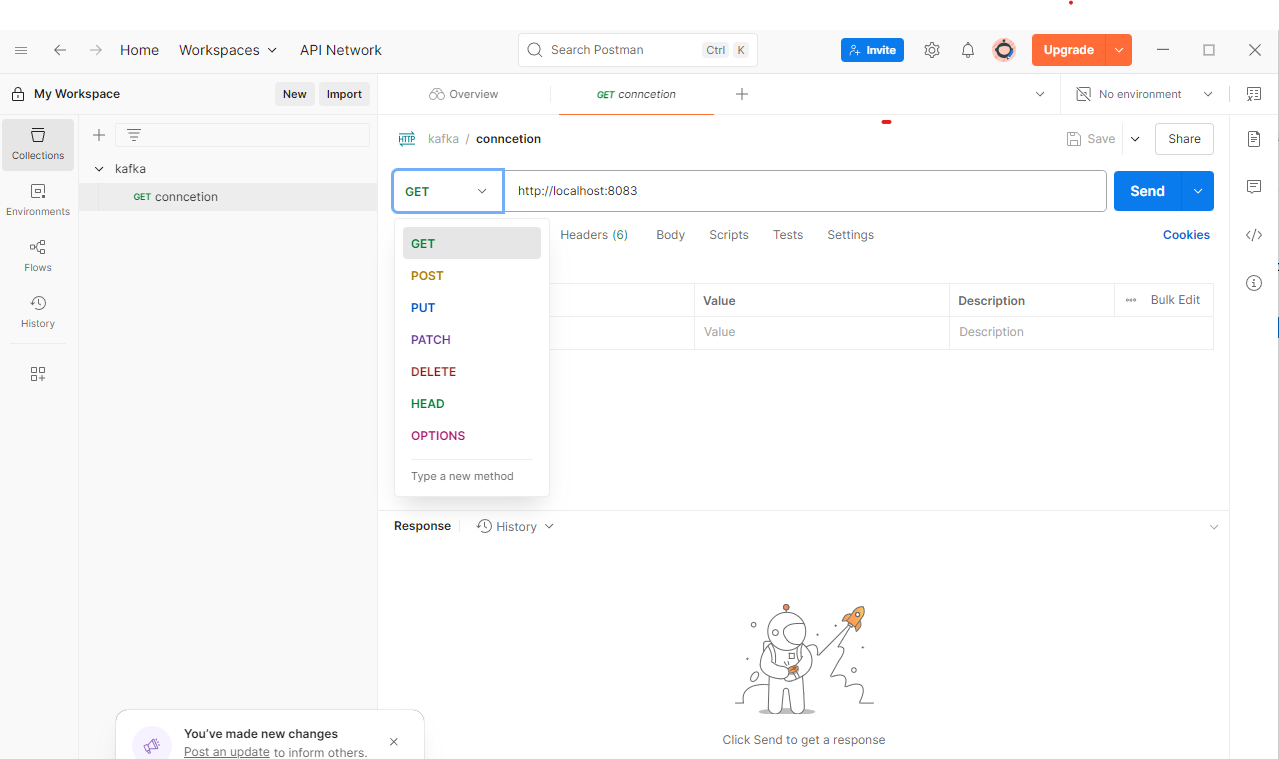
Task: Expand the Send button options arrow
Action: pyautogui.click(x=1198, y=191)
